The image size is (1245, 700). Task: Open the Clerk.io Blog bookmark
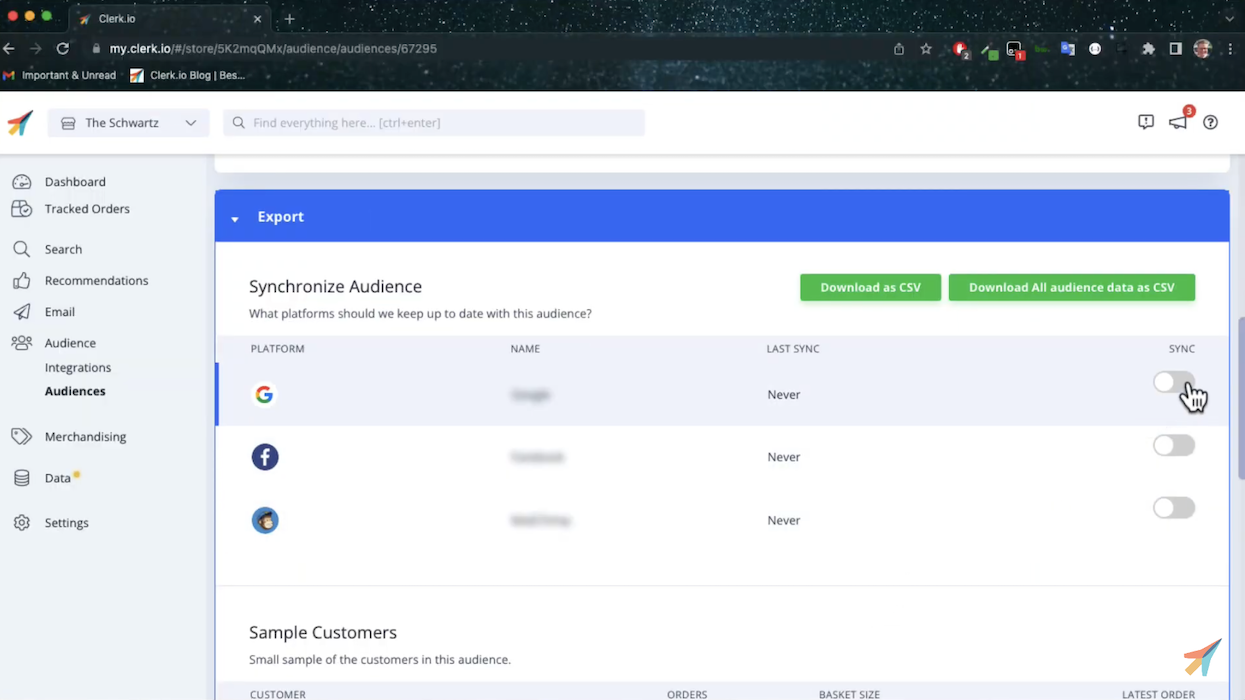tap(188, 75)
